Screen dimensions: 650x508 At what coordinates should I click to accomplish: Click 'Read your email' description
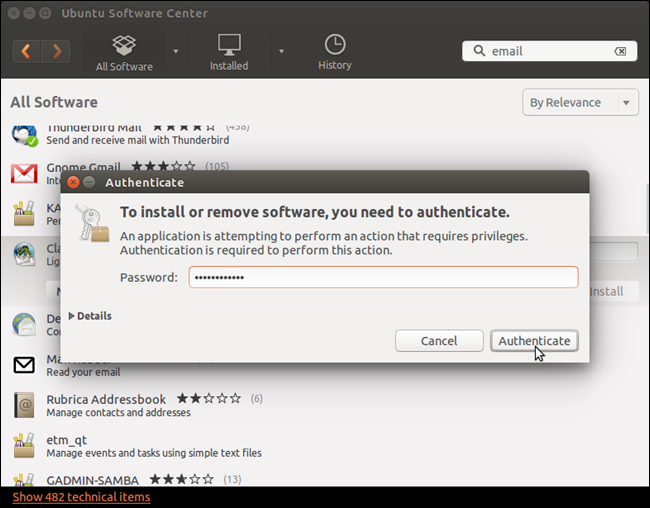[83, 372]
